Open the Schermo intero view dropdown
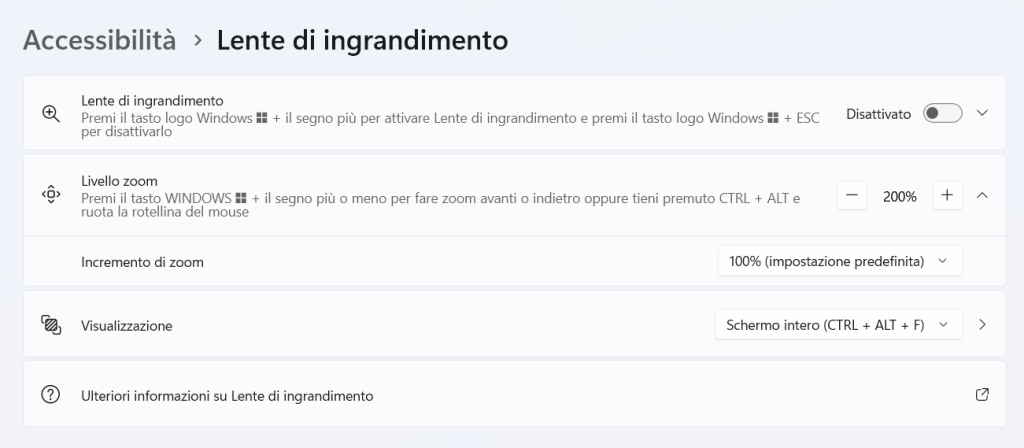 838,325
